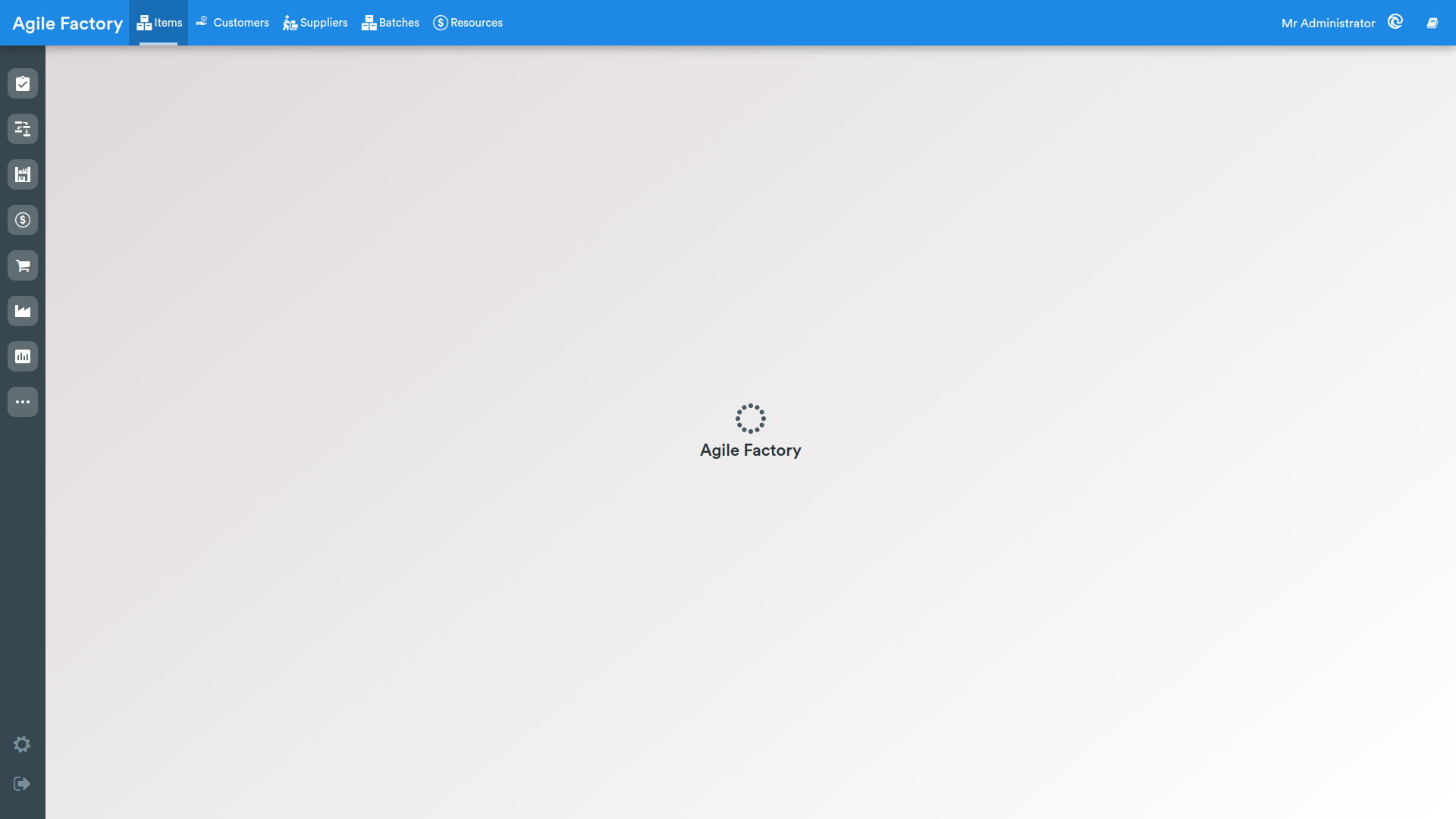
Task: Open the more options ellipsis sidebar icon
Action: pyautogui.click(x=23, y=402)
